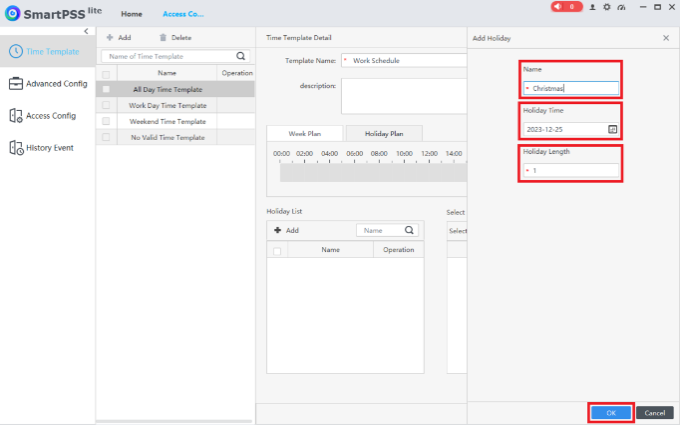Open Access Config section
The image size is (680, 425).
tap(47, 115)
